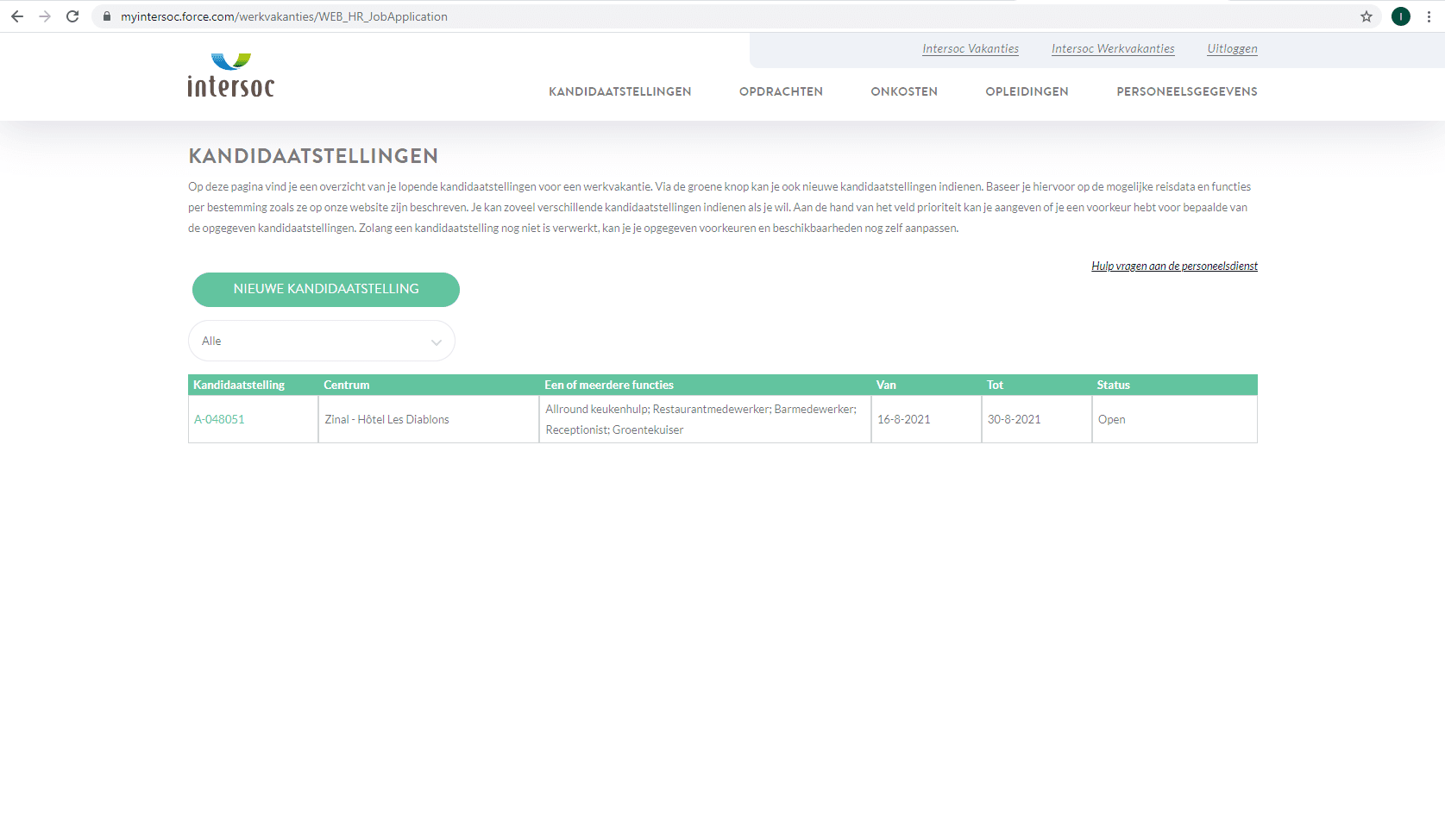Open the Opleidingen menu item
Image resolution: width=1445 pixels, height=840 pixels.
click(x=1027, y=91)
